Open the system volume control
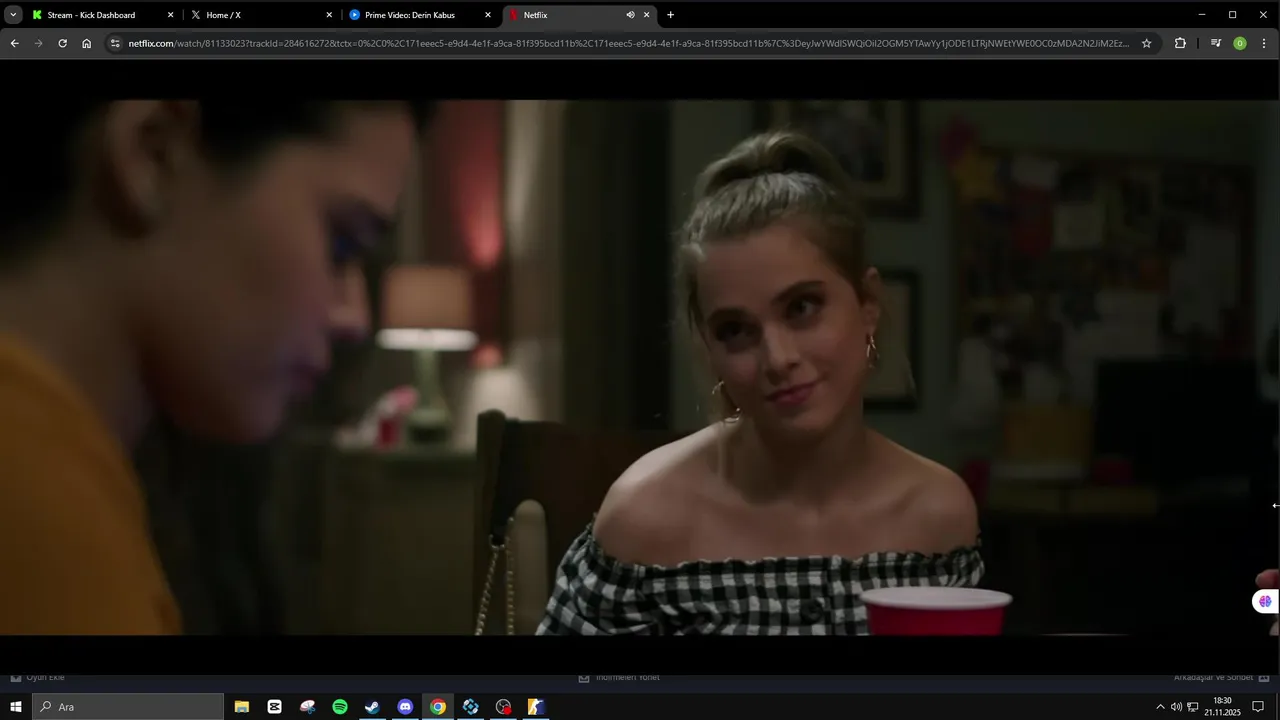This screenshot has width=1280, height=720. pos(1176,707)
